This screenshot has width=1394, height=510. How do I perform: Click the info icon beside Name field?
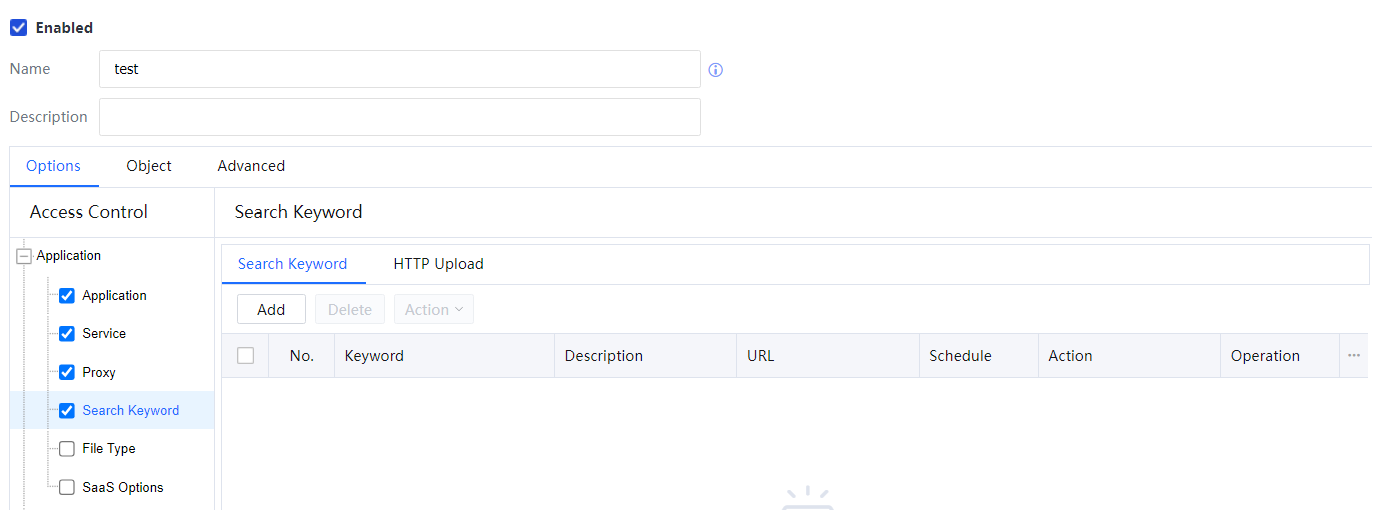coord(716,70)
